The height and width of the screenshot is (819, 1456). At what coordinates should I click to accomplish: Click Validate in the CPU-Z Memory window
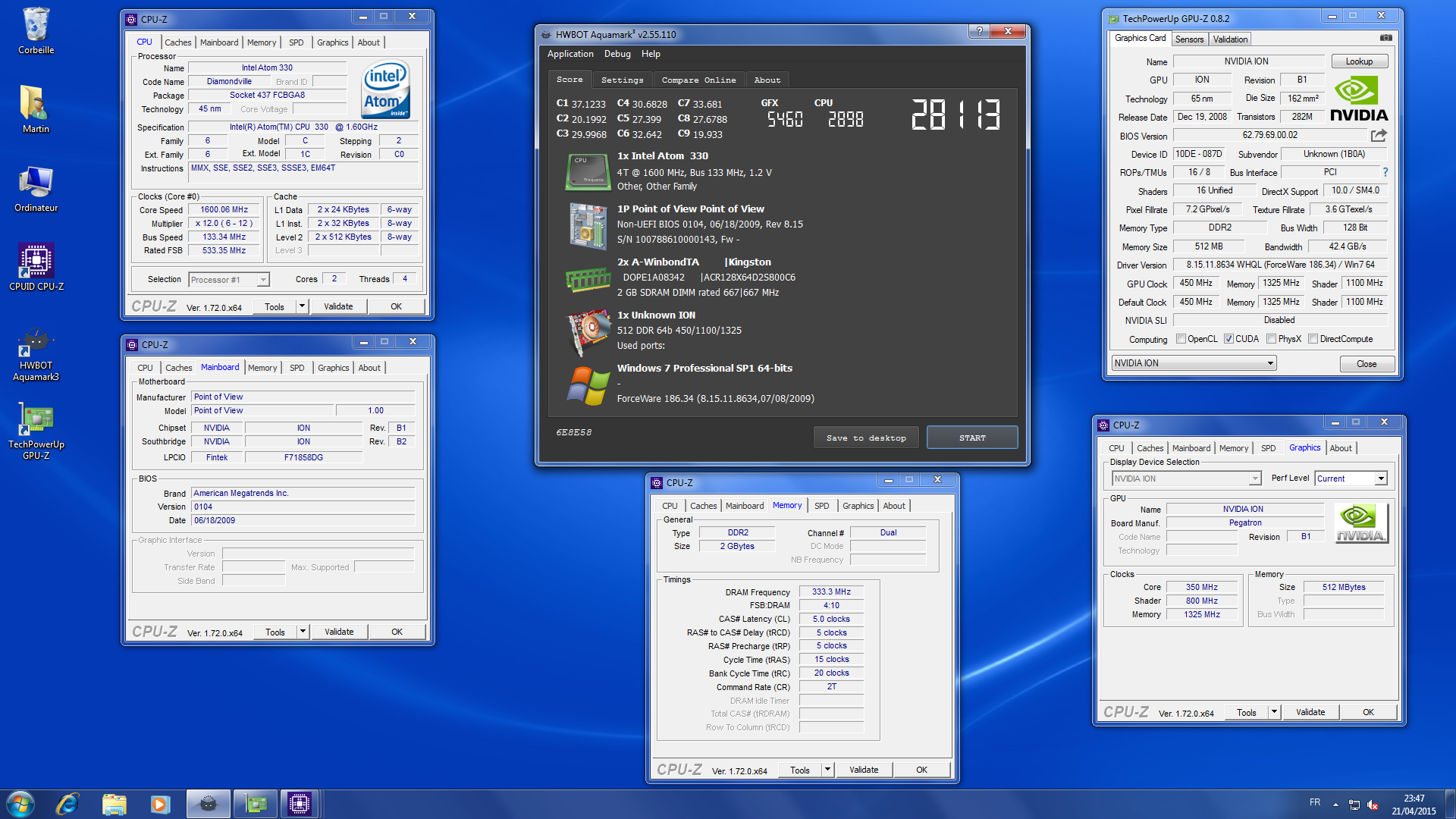[864, 770]
